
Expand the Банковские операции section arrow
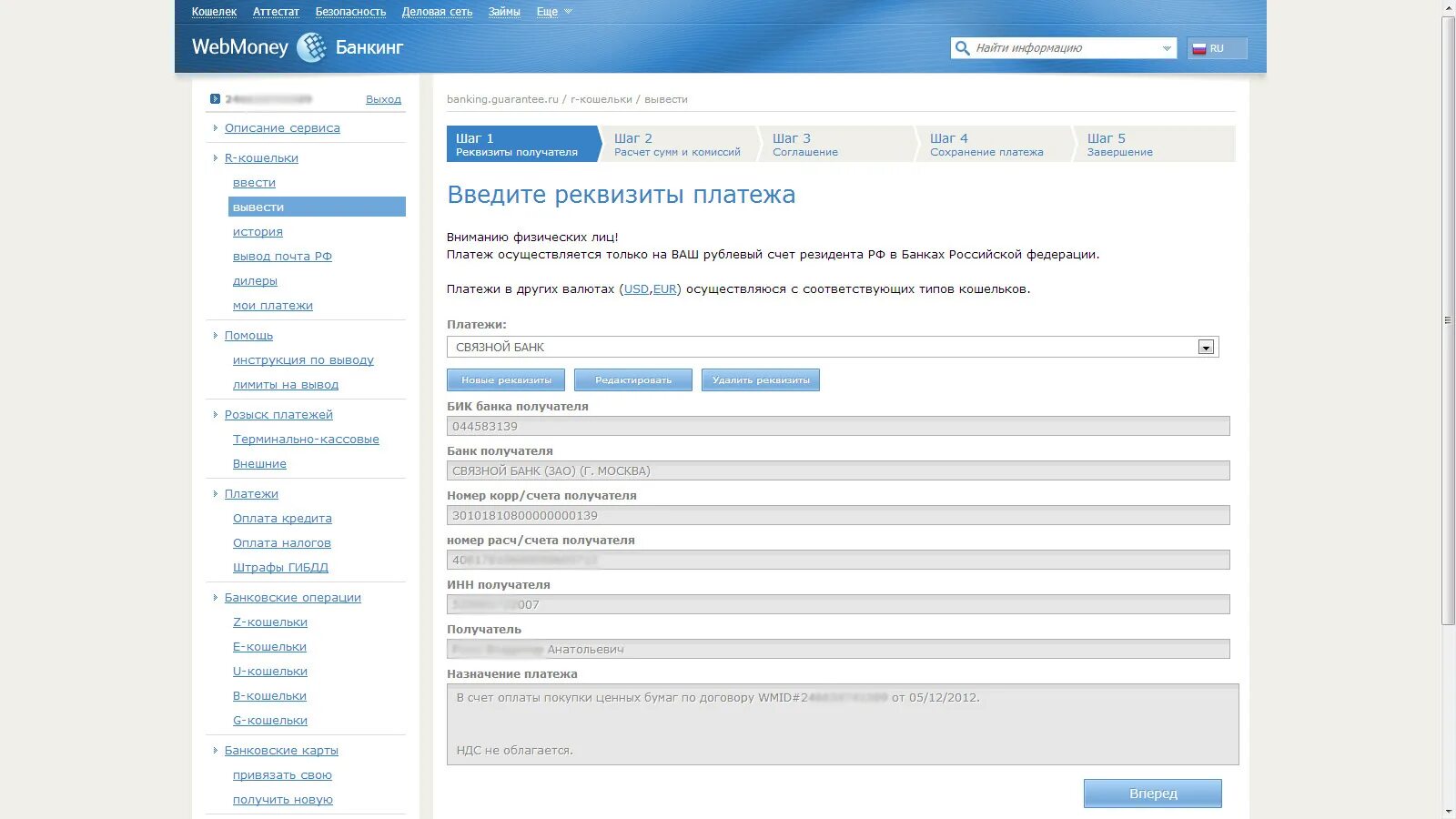pyautogui.click(x=216, y=598)
